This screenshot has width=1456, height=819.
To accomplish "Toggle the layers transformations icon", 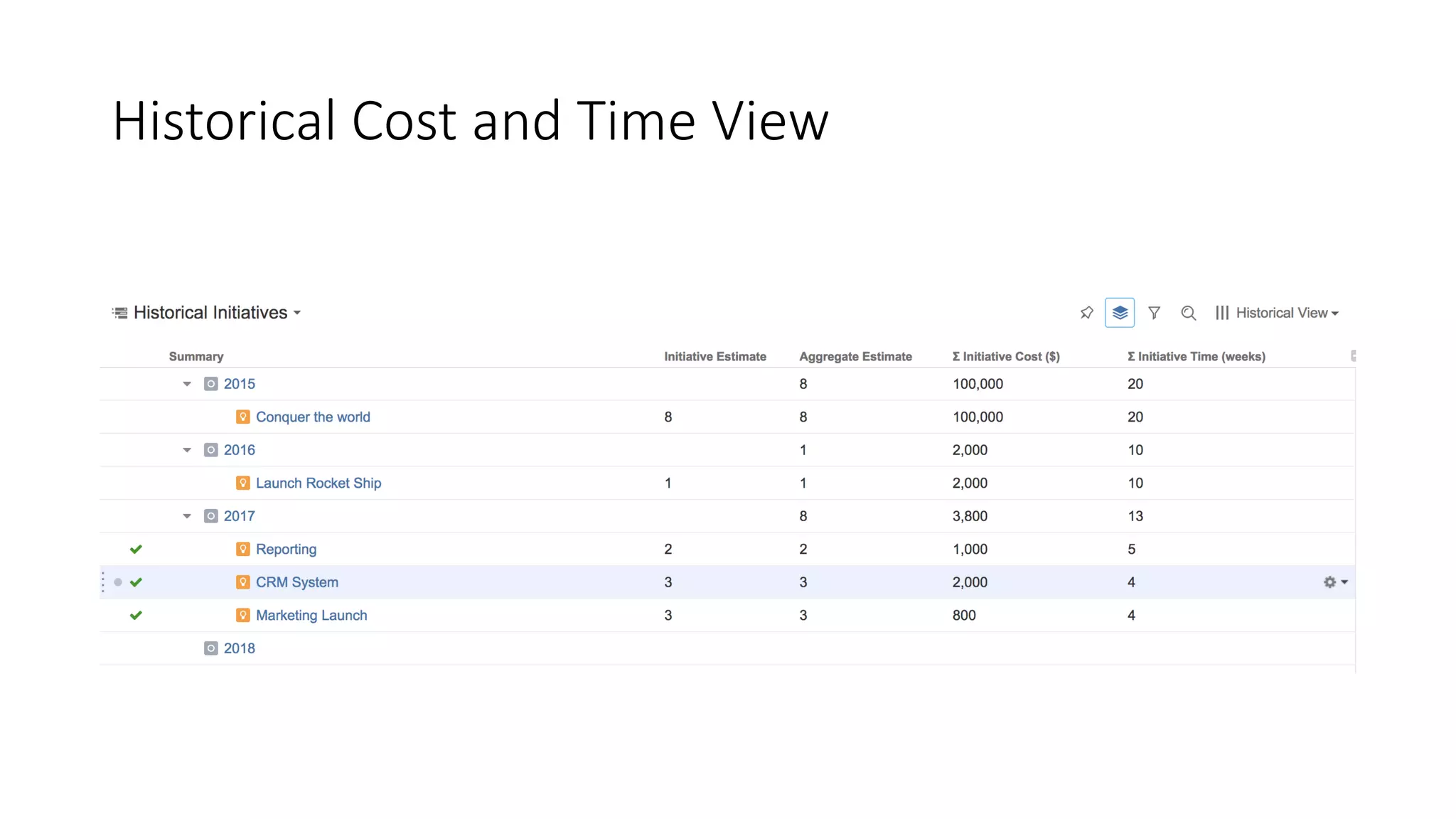I will tap(1120, 313).
